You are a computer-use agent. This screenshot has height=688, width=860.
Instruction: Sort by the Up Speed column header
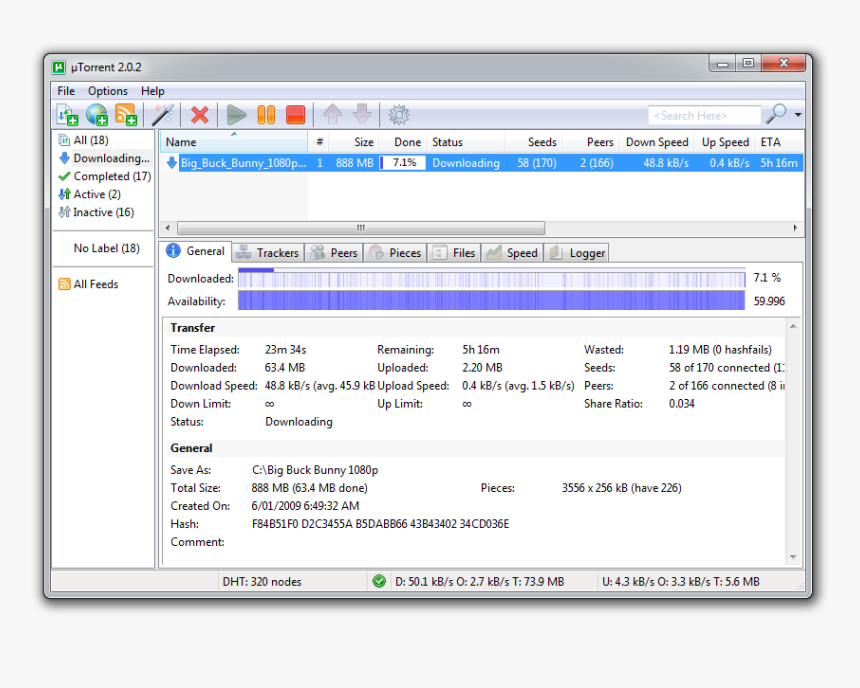coord(725,142)
